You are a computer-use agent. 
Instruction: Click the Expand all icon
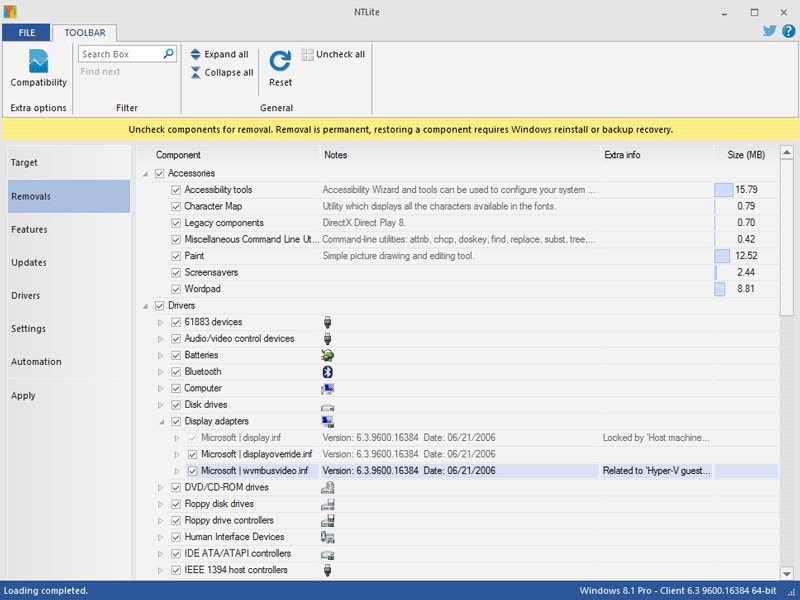tap(196, 54)
